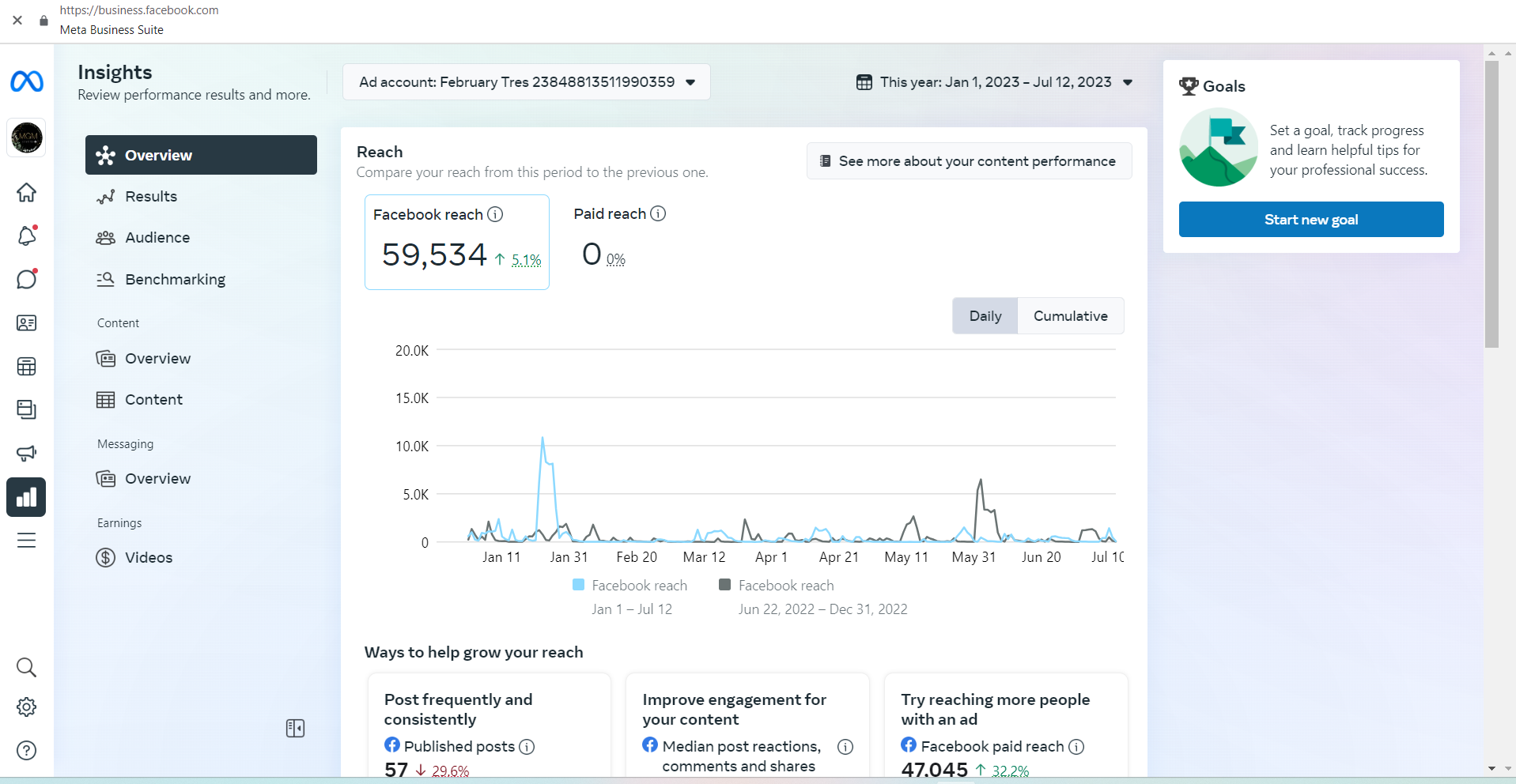Screen dimensions: 1516x784
Task: Open the Home icon in left rail
Action: (26, 193)
